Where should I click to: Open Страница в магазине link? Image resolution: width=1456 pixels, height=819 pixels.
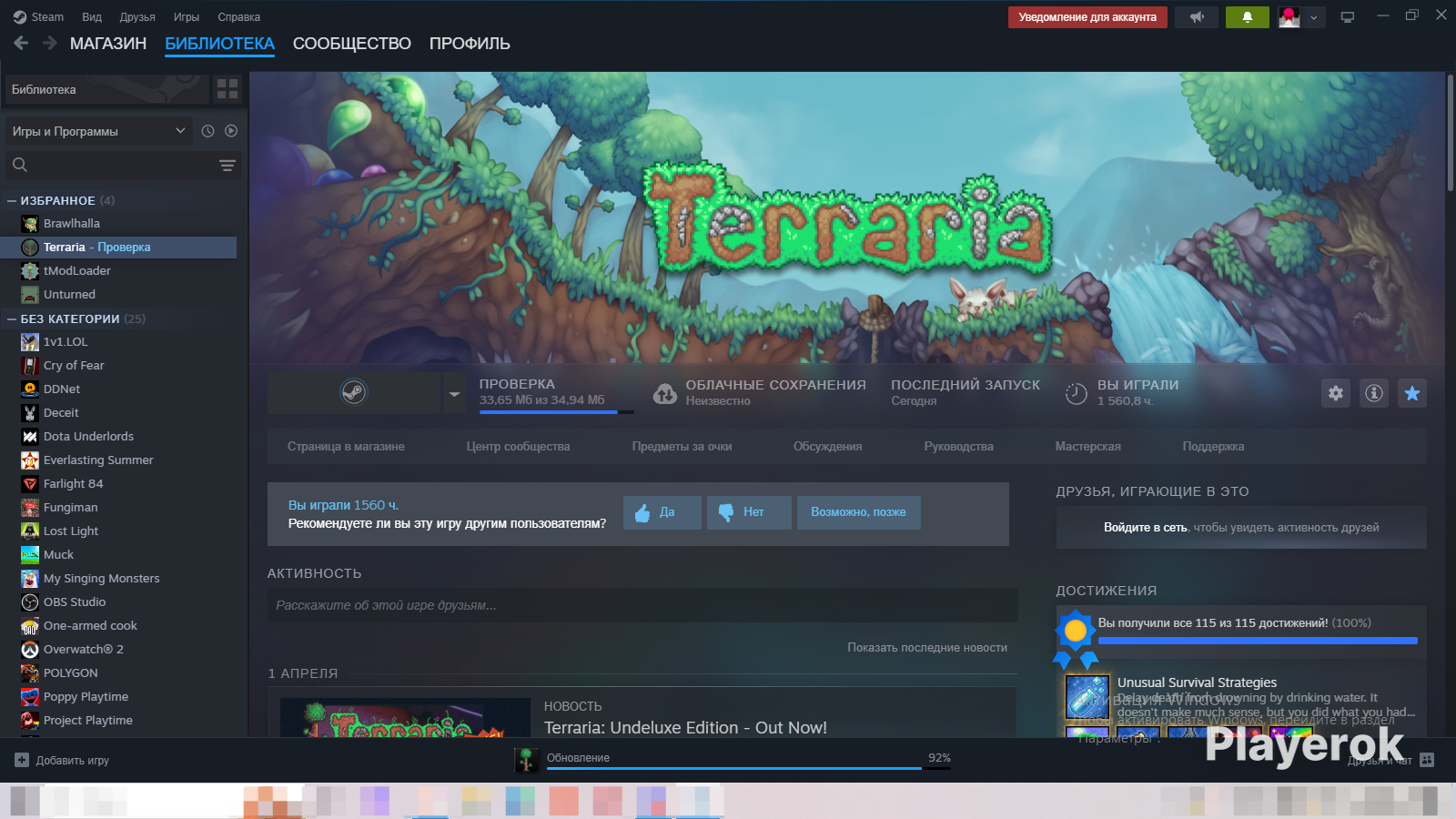pyautogui.click(x=346, y=447)
